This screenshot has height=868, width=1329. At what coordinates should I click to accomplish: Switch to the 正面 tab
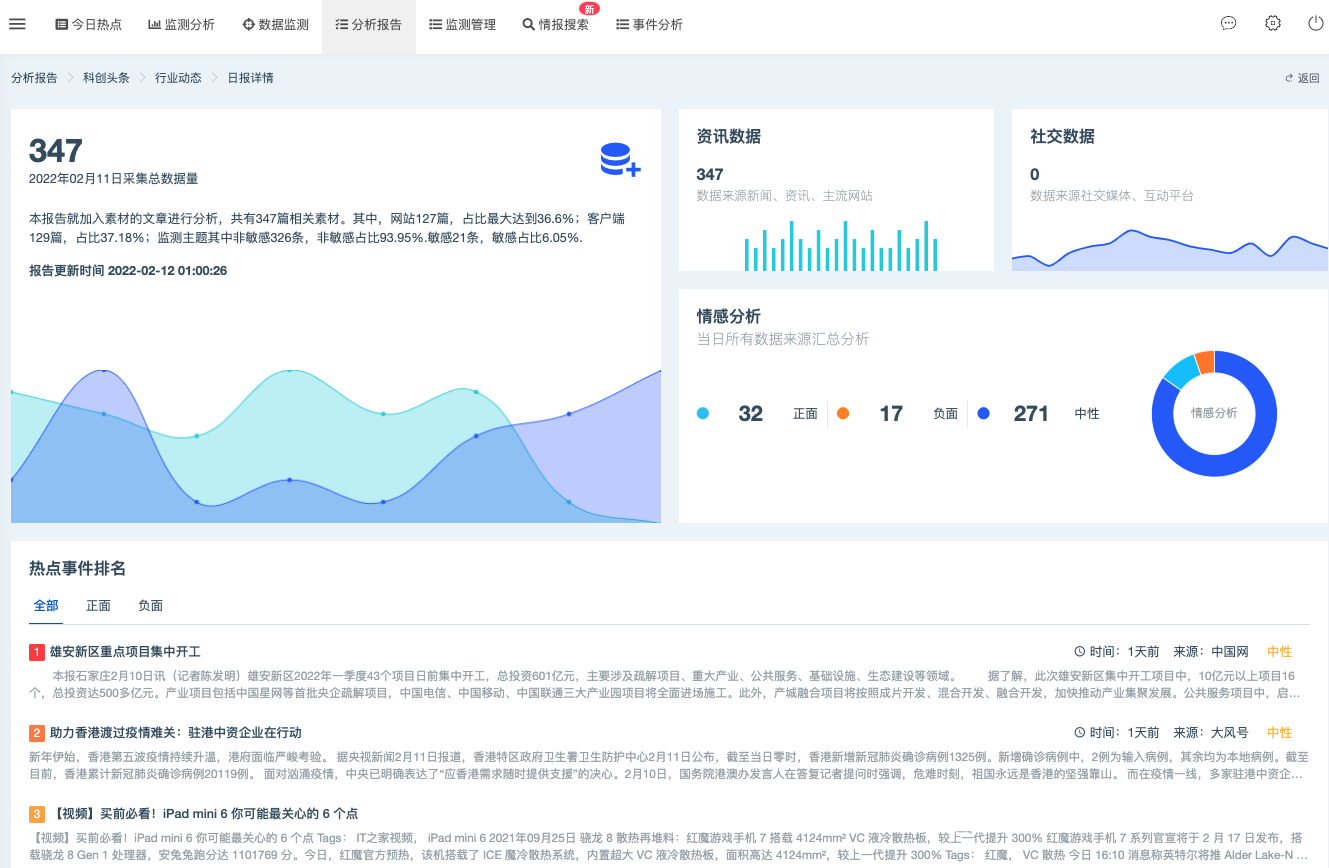[x=98, y=606]
